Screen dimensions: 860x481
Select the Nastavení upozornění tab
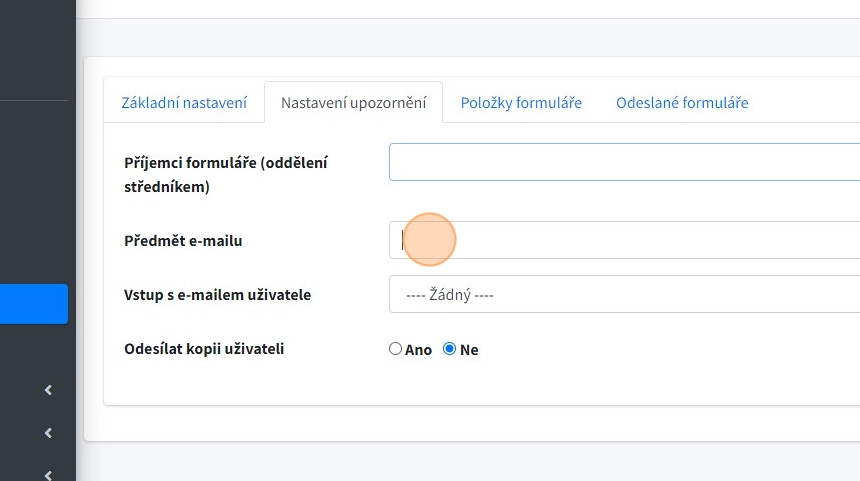tap(353, 103)
